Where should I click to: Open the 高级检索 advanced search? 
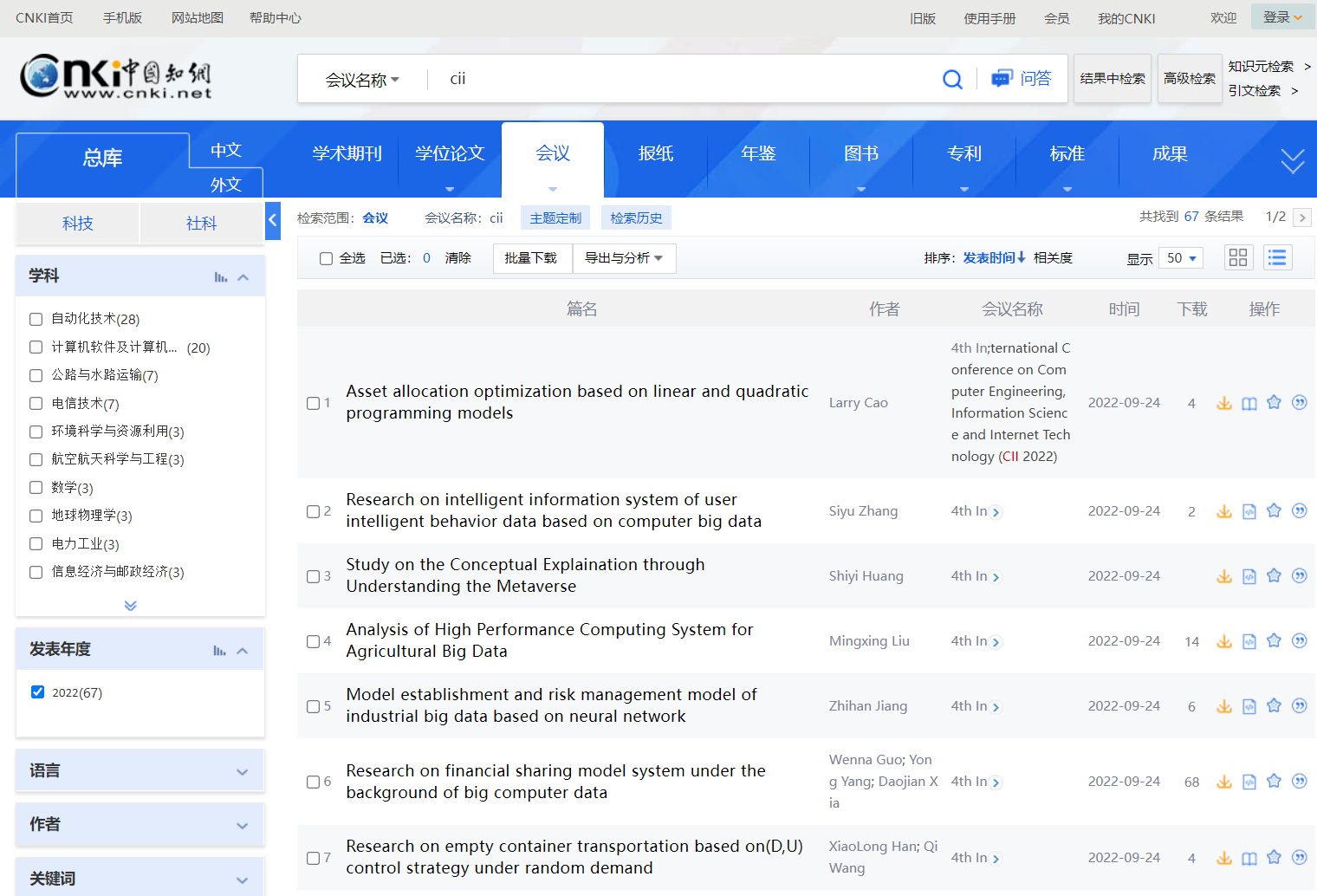coord(1189,79)
